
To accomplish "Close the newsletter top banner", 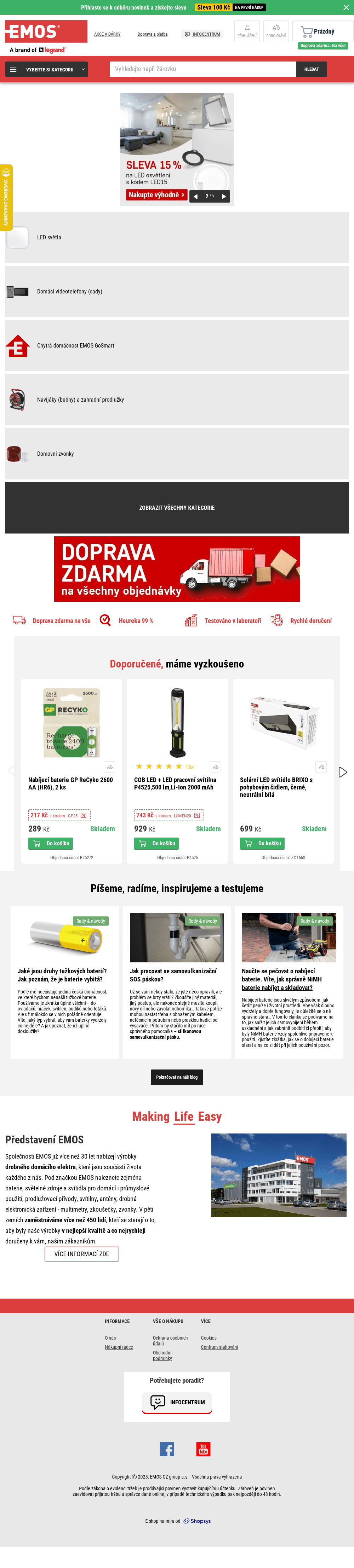I will click(346, 7).
